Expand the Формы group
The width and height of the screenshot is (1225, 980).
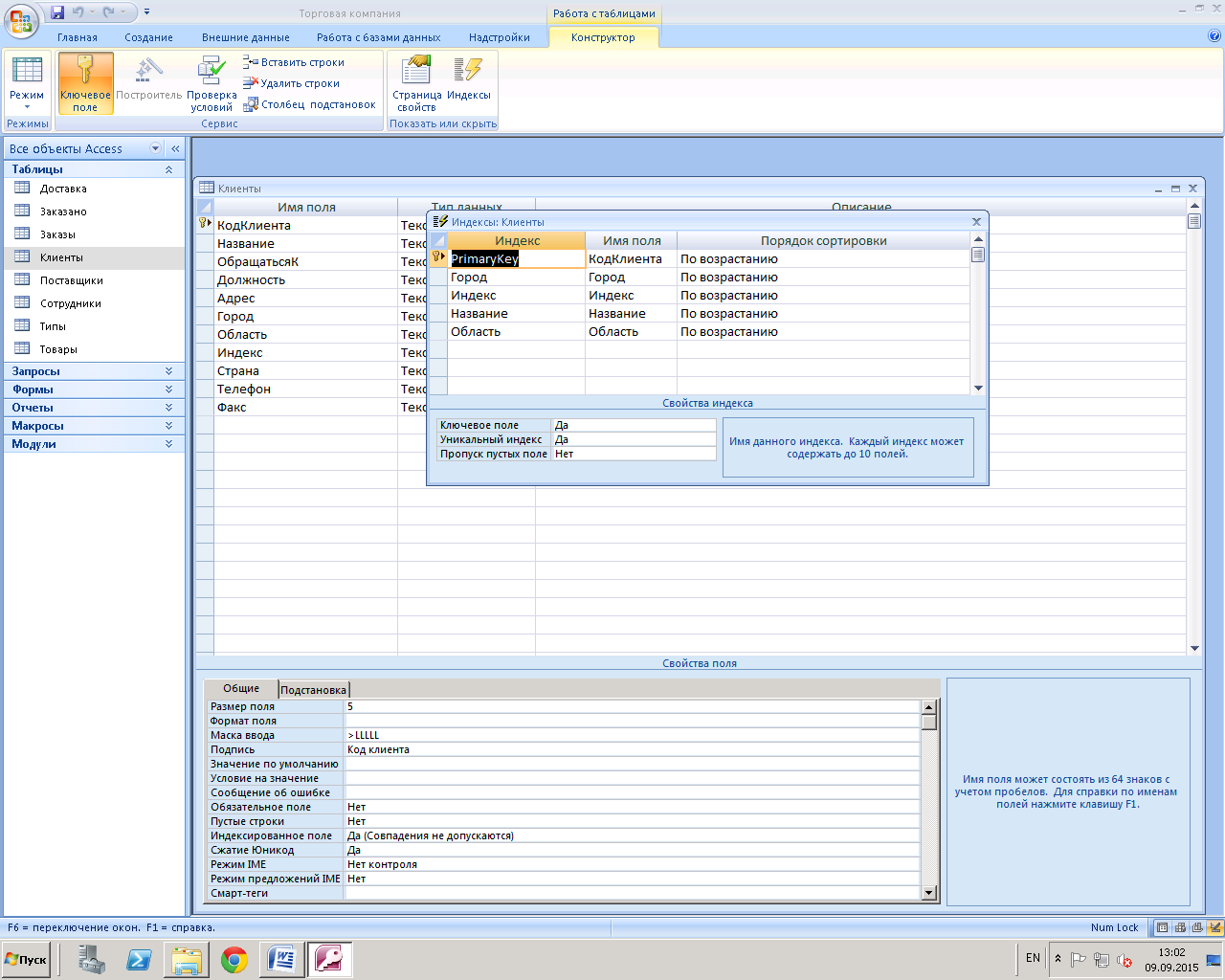tap(168, 390)
